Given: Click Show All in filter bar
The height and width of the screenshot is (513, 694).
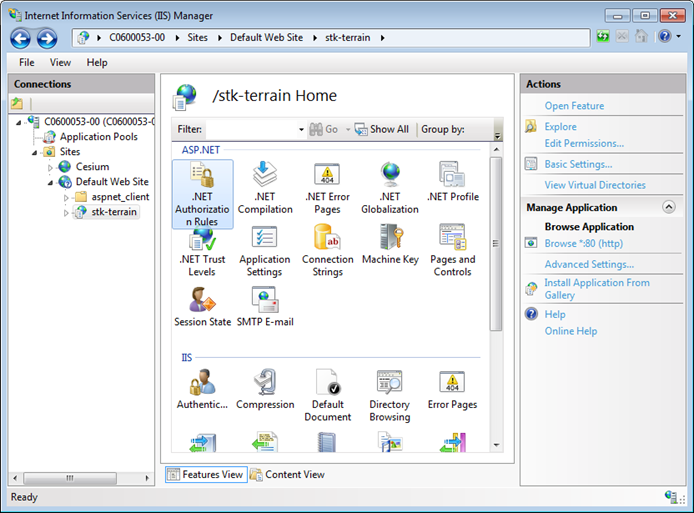Looking at the screenshot, I should pos(382,129).
